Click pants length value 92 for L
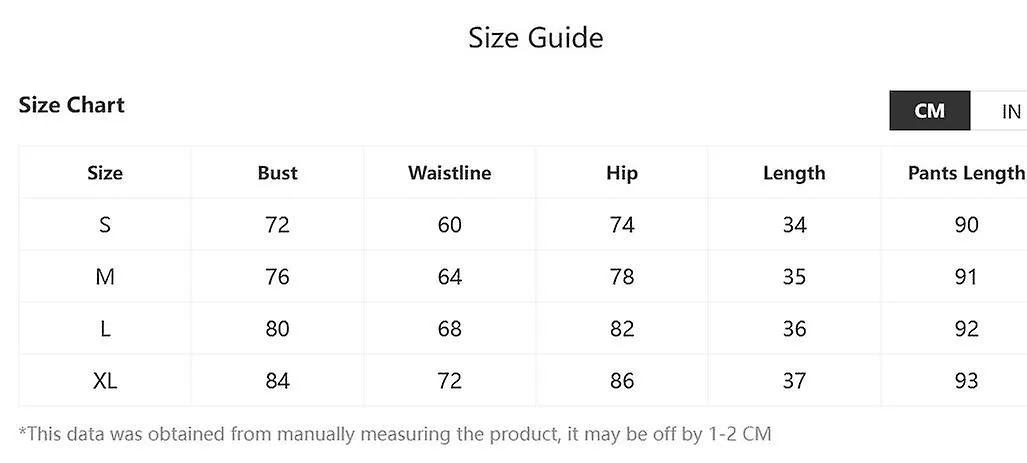Screen dimensions: 1027x463 [x=966, y=328]
